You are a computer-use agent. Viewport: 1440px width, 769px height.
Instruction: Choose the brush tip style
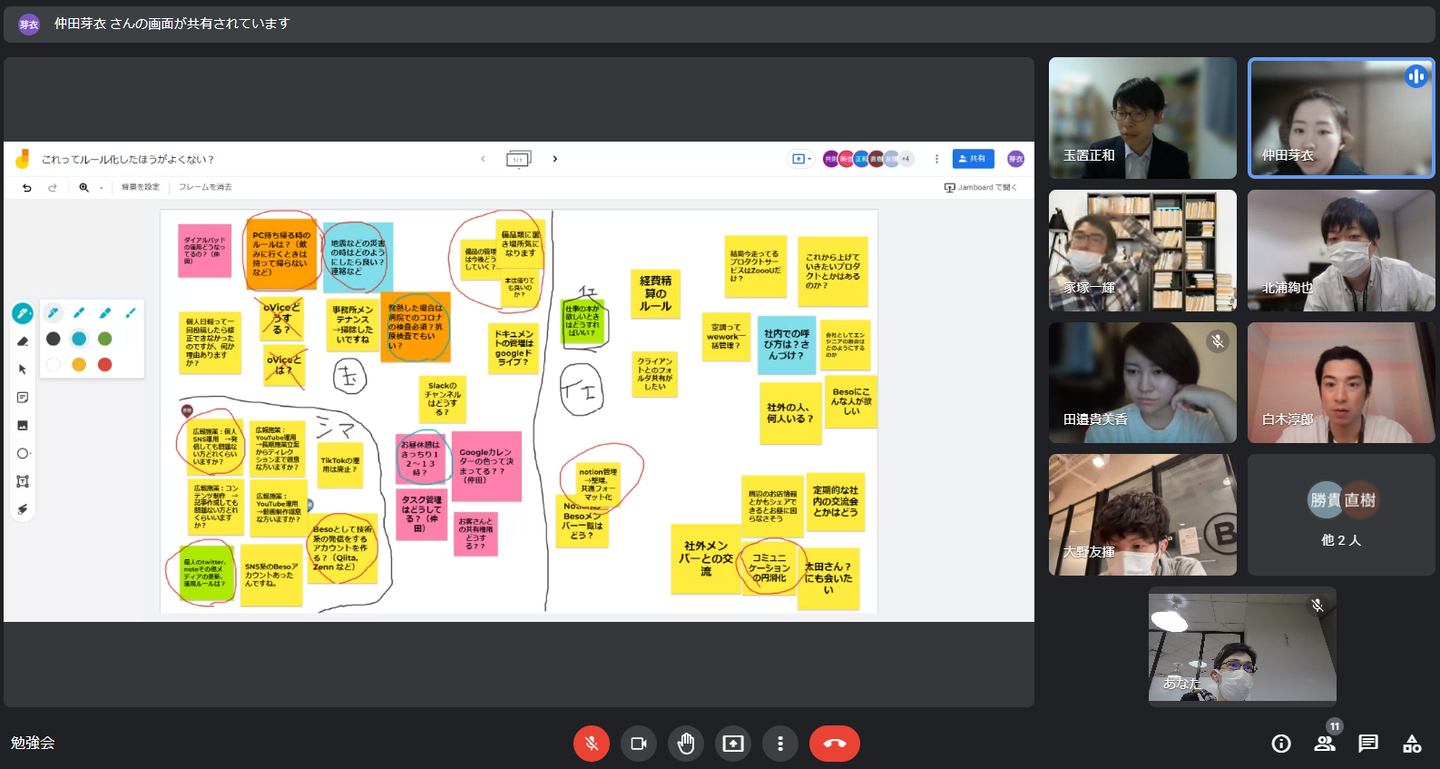pyautogui.click(x=131, y=313)
